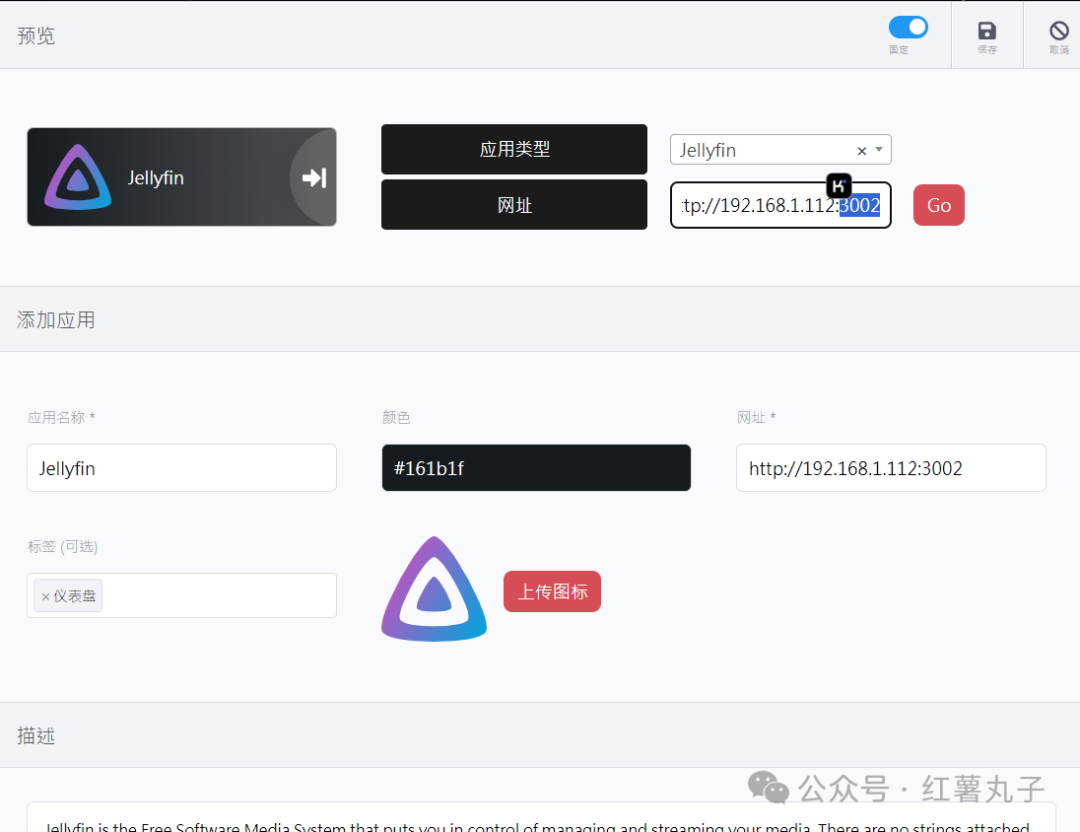The image size is (1080, 832).
Task: Click the preview URL input field
Action: click(x=780, y=205)
